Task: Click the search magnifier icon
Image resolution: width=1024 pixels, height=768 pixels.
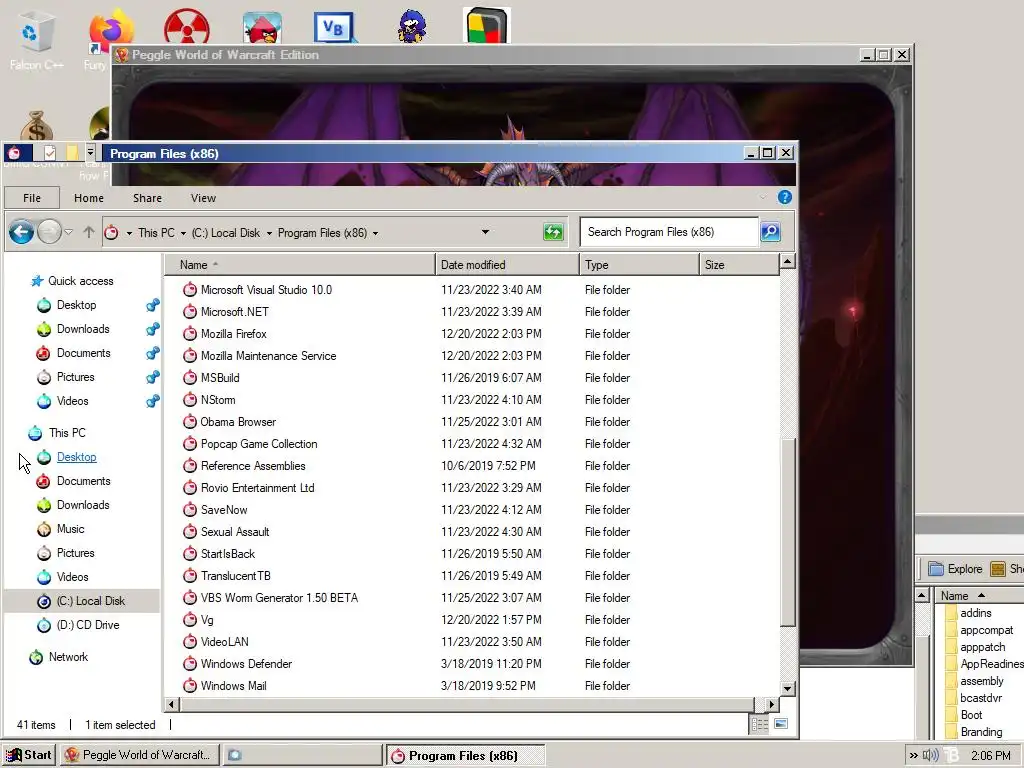Action: point(771,232)
